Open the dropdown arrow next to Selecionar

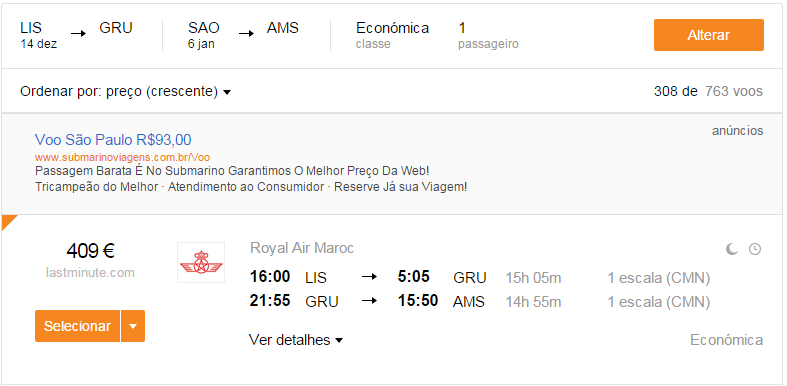pos(133,326)
